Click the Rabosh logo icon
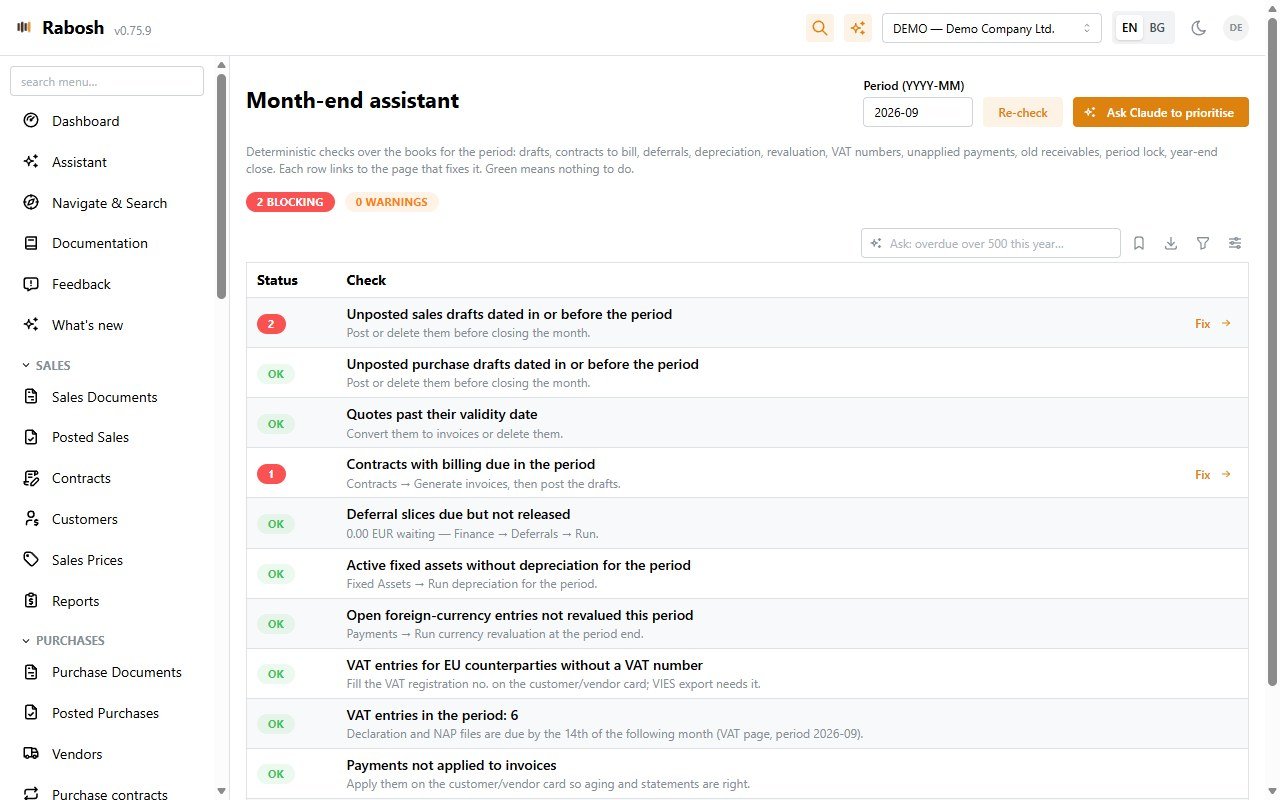Screen dimensions: 1280x800 24,28
